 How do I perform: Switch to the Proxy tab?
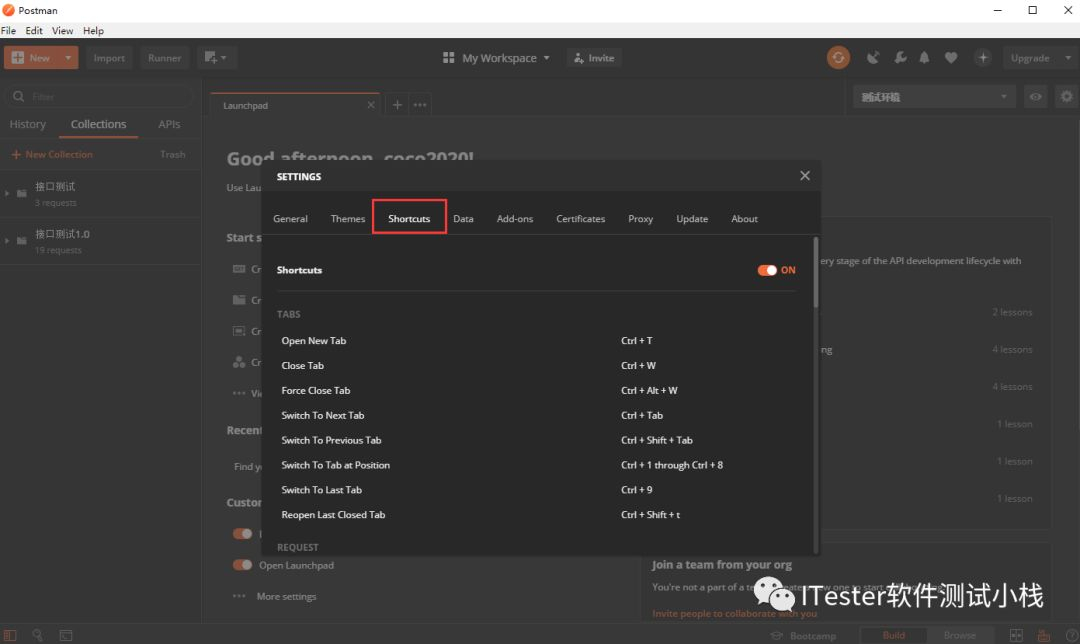(641, 218)
